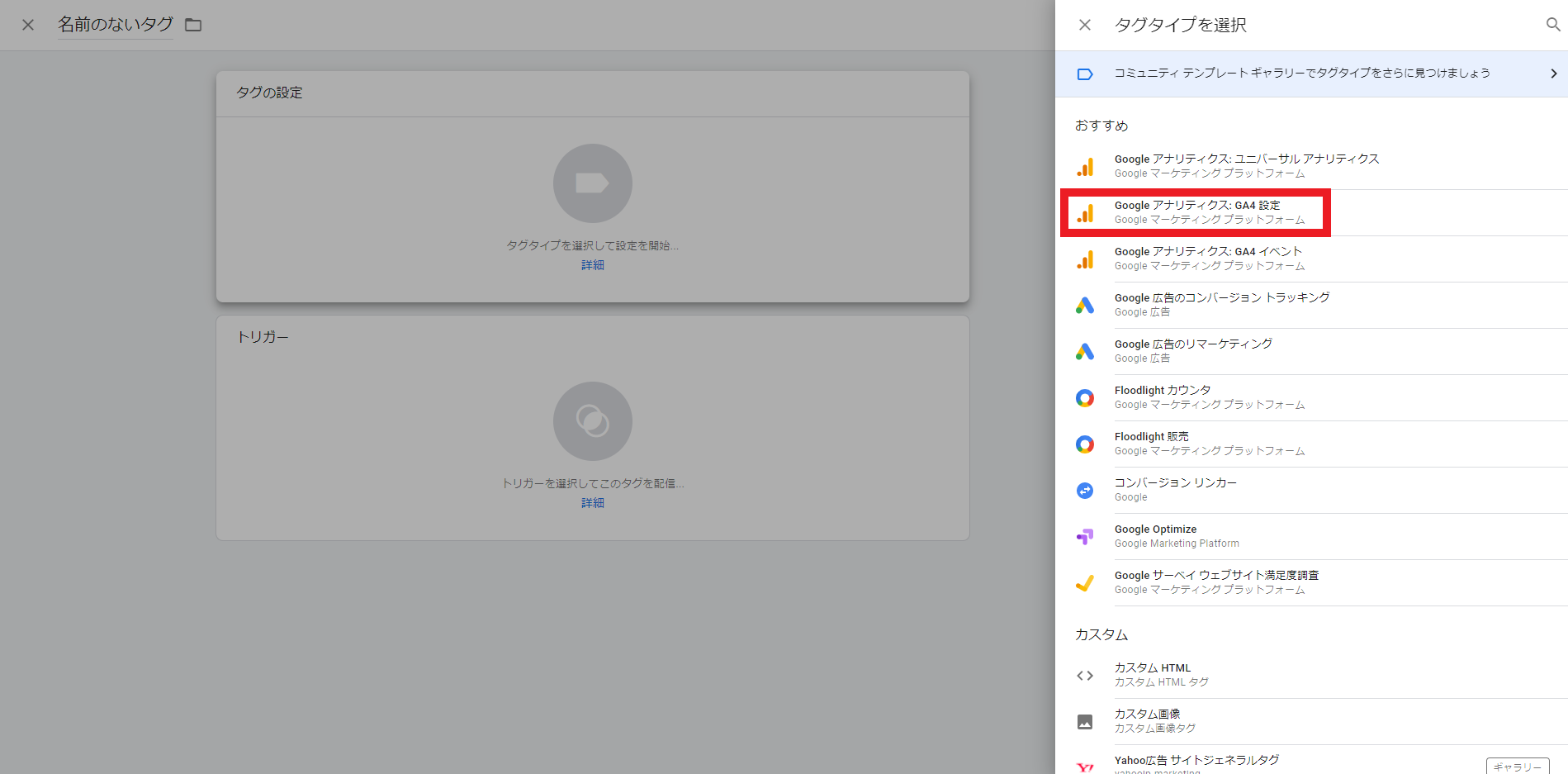Click トリガーを選択してこのタグを配信 text
The height and width of the screenshot is (774, 1568).
[x=593, y=483]
